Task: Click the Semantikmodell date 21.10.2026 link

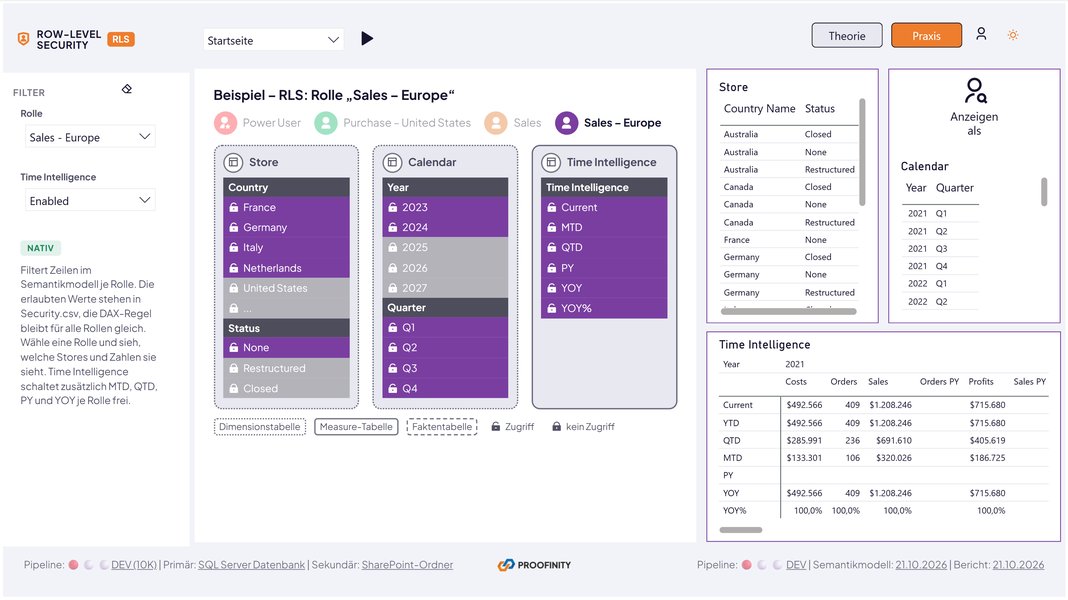Action: point(921,565)
